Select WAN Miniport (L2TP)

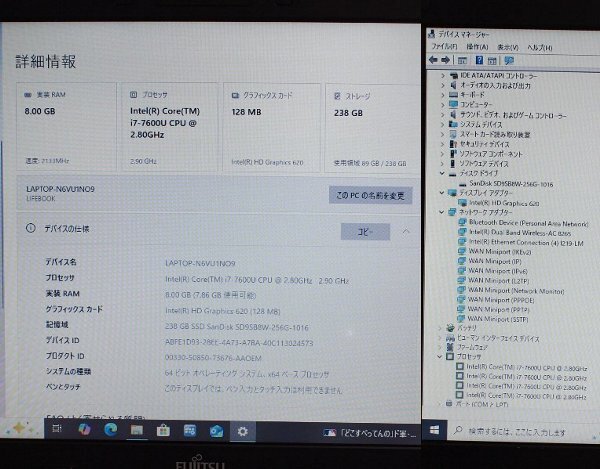coord(499,280)
